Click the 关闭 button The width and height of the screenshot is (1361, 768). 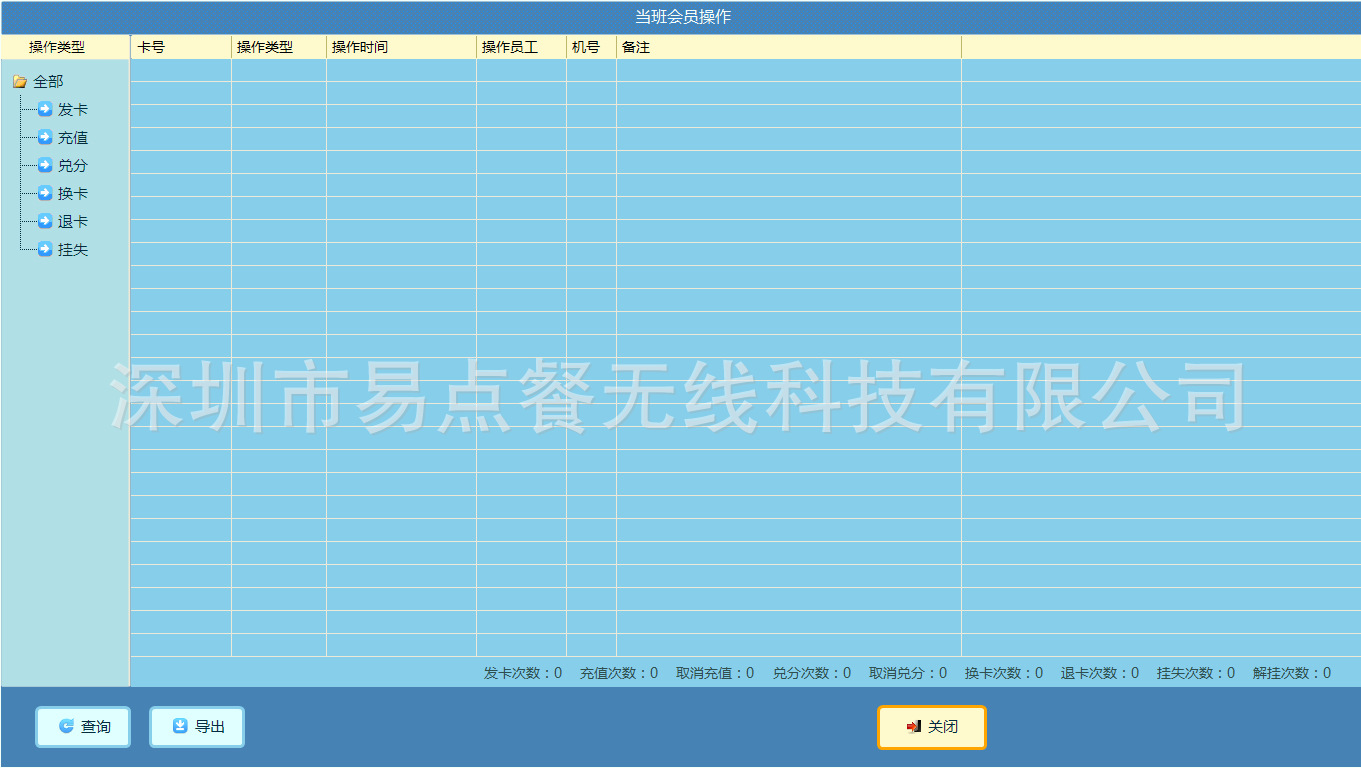[932, 727]
